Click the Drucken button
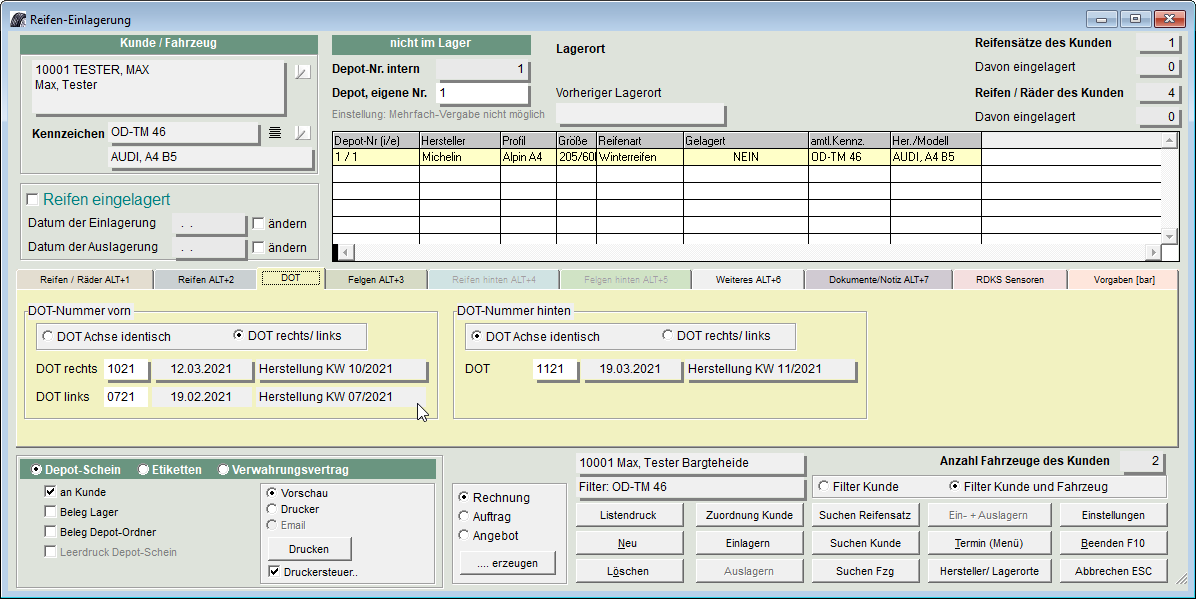1196x599 pixels. tap(309, 549)
